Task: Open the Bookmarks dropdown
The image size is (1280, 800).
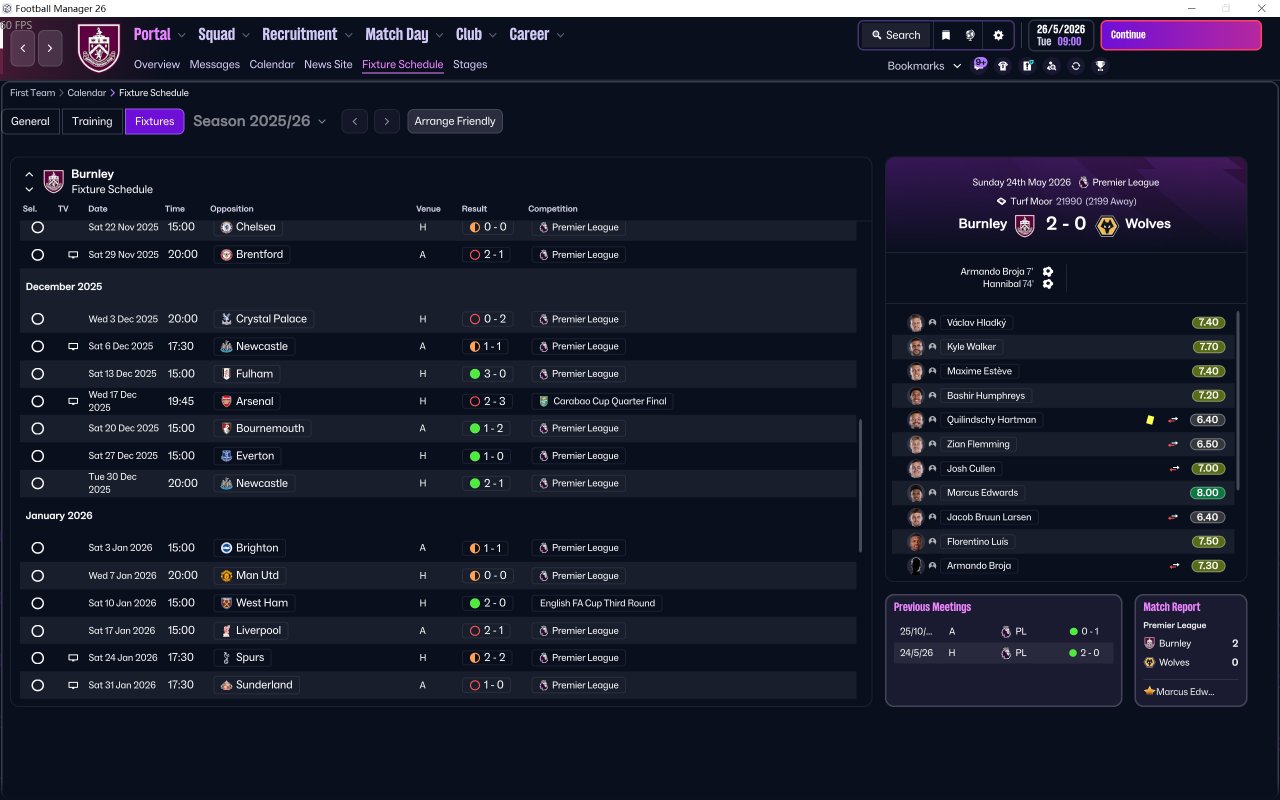Action: click(925, 66)
